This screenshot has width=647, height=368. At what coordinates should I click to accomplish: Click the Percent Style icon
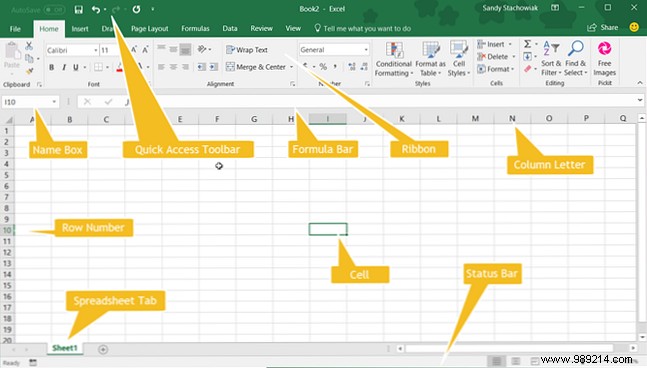coord(323,67)
